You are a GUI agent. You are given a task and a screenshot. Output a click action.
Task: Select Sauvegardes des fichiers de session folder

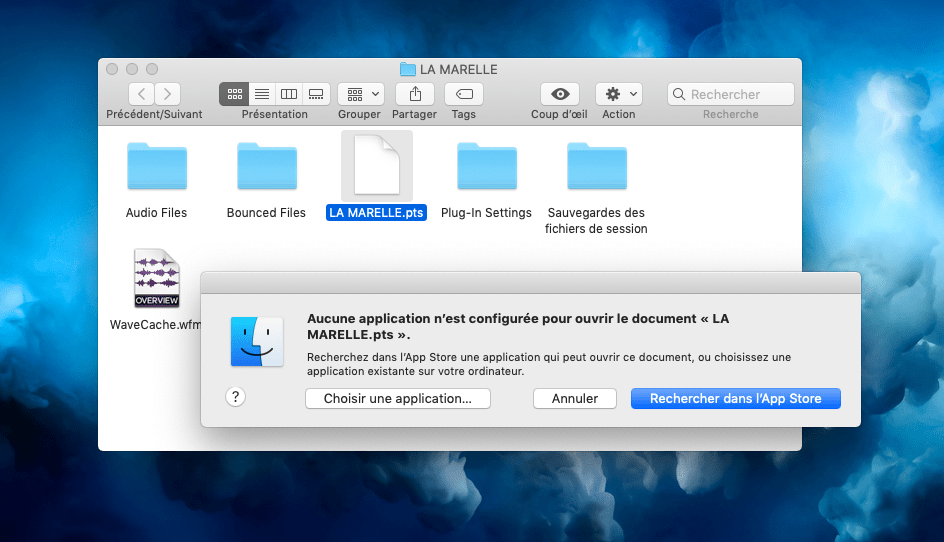(597, 166)
